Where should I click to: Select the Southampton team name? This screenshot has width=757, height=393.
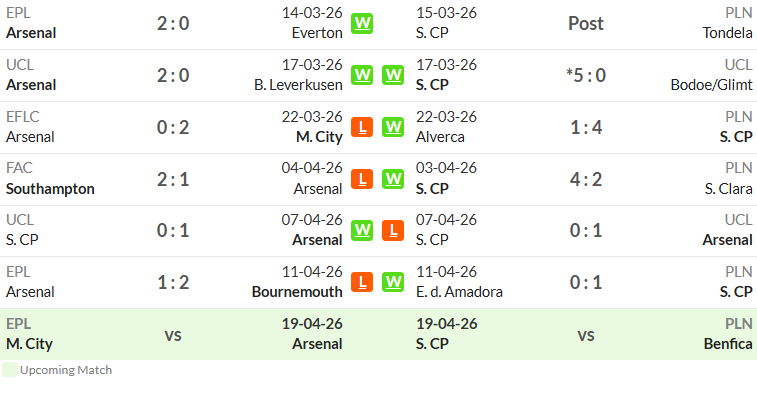(50, 189)
